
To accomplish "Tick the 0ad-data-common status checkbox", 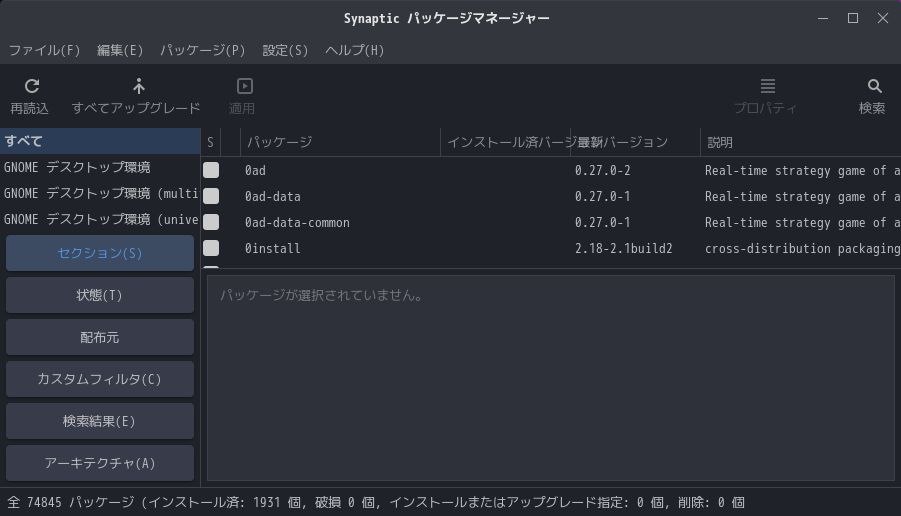I will click(x=211, y=223).
